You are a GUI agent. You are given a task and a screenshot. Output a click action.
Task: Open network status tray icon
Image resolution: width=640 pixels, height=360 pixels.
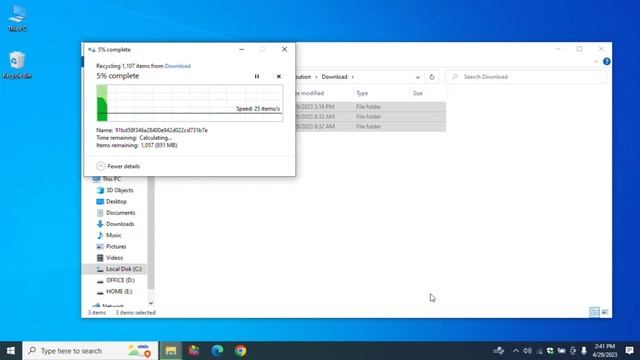click(x=539, y=351)
